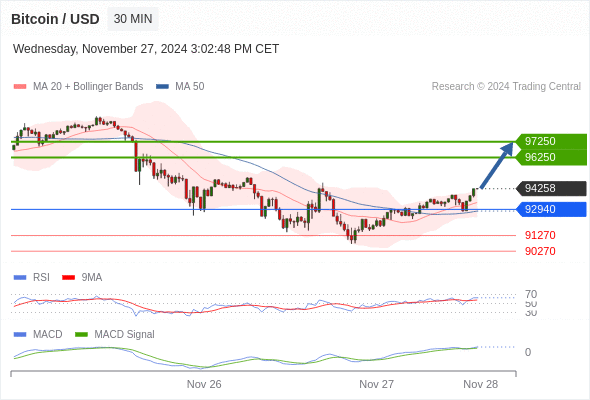
Task: Click the 94258 current price tag
Action: point(551,188)
